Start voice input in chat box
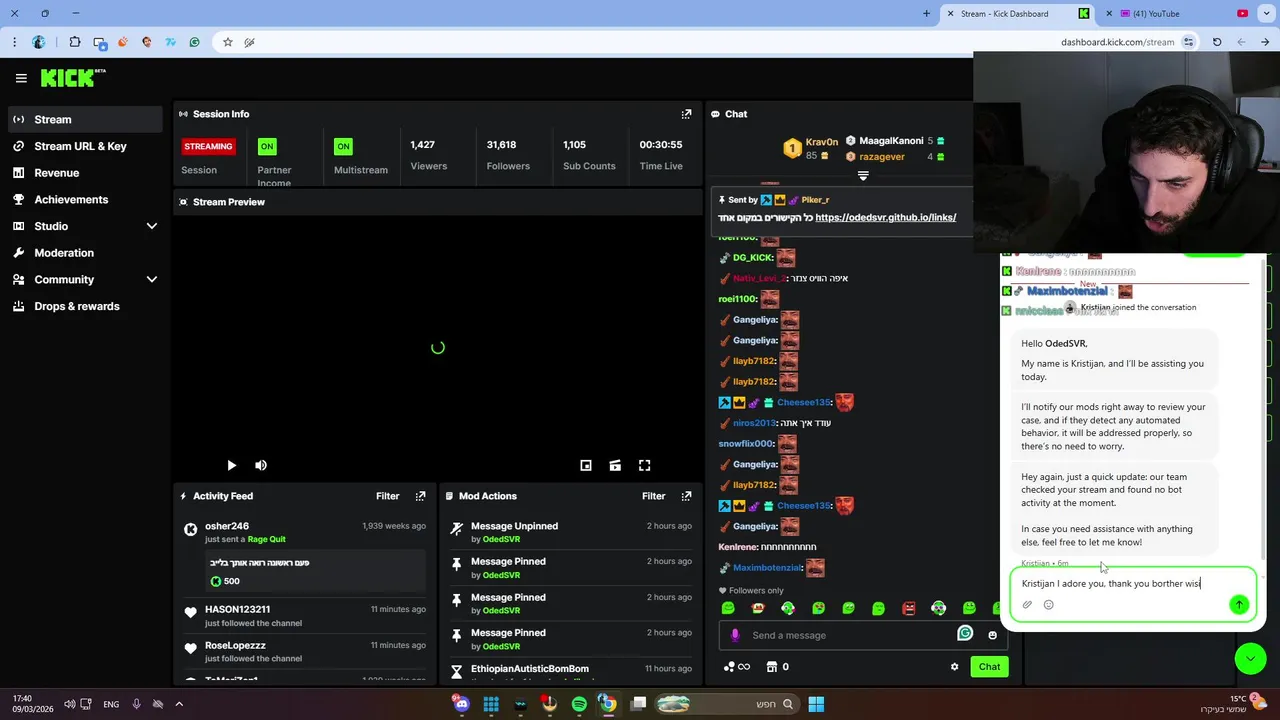The height and width of the screenshot is (720, 1280). click(735, 635)
